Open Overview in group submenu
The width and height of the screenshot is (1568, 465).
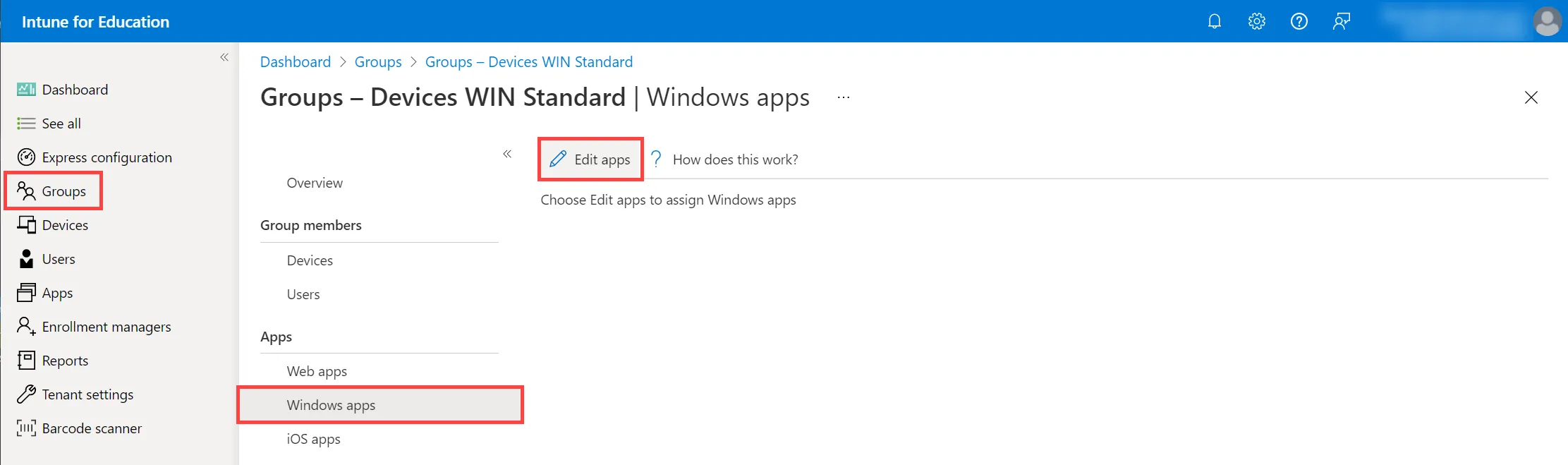(315, 183)
